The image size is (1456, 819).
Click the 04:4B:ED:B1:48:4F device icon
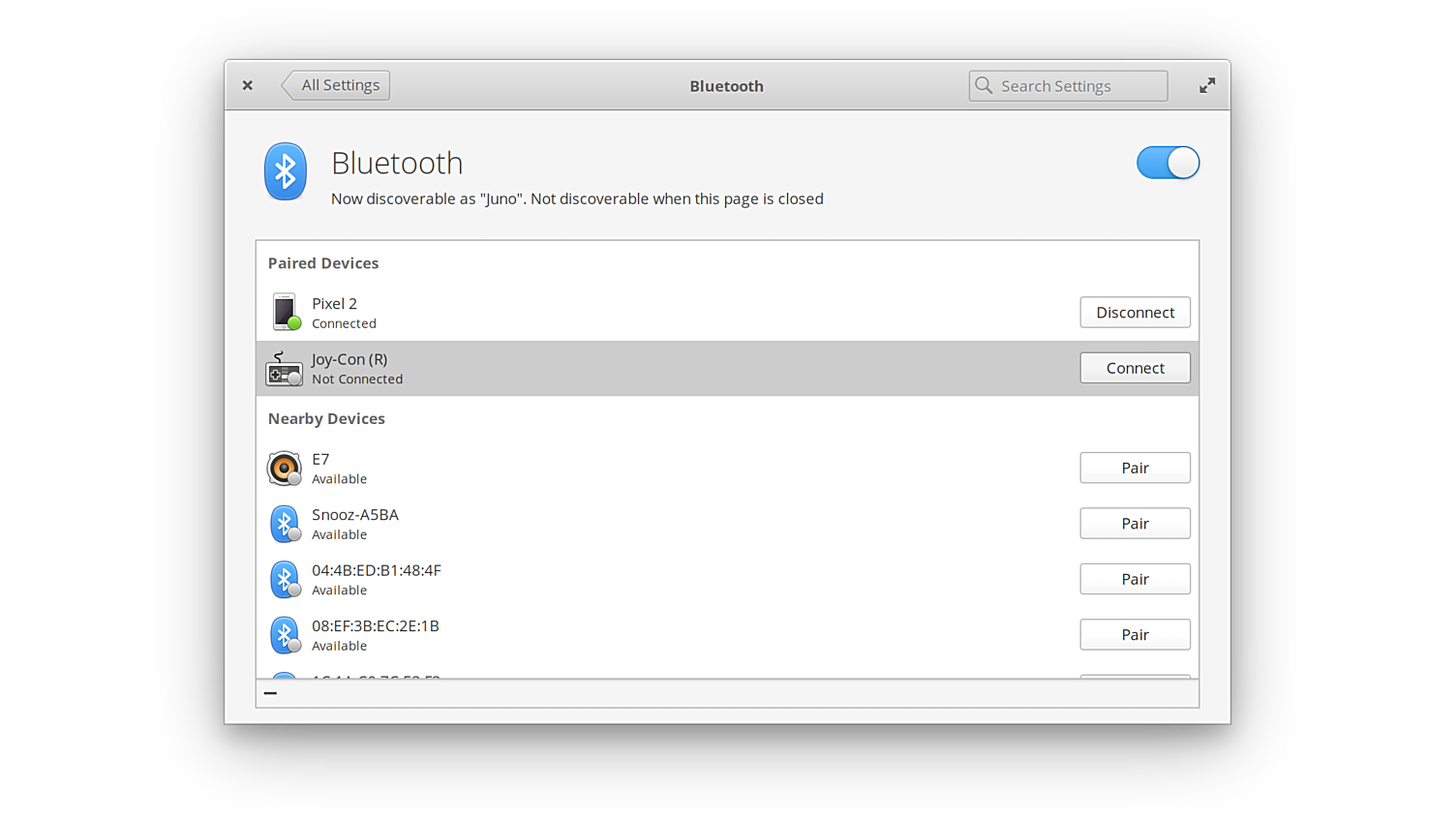coord(284,579)
